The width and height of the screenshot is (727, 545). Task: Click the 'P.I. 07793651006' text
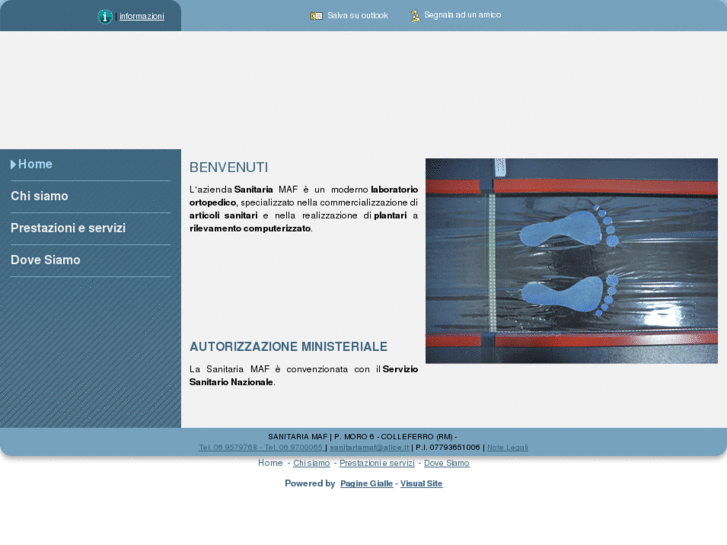click(448, 448)
